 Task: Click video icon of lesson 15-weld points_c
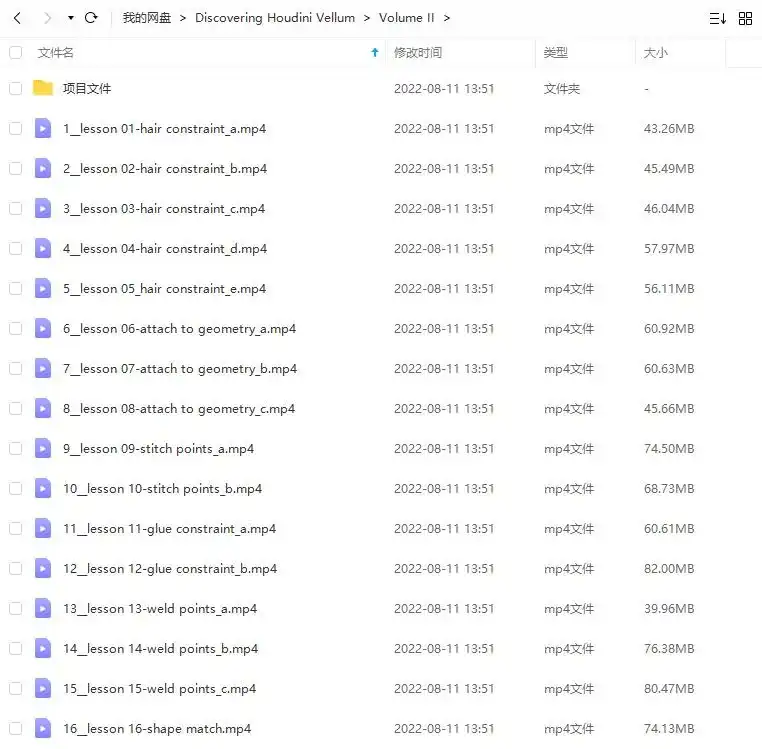click(x=43, y=689)
